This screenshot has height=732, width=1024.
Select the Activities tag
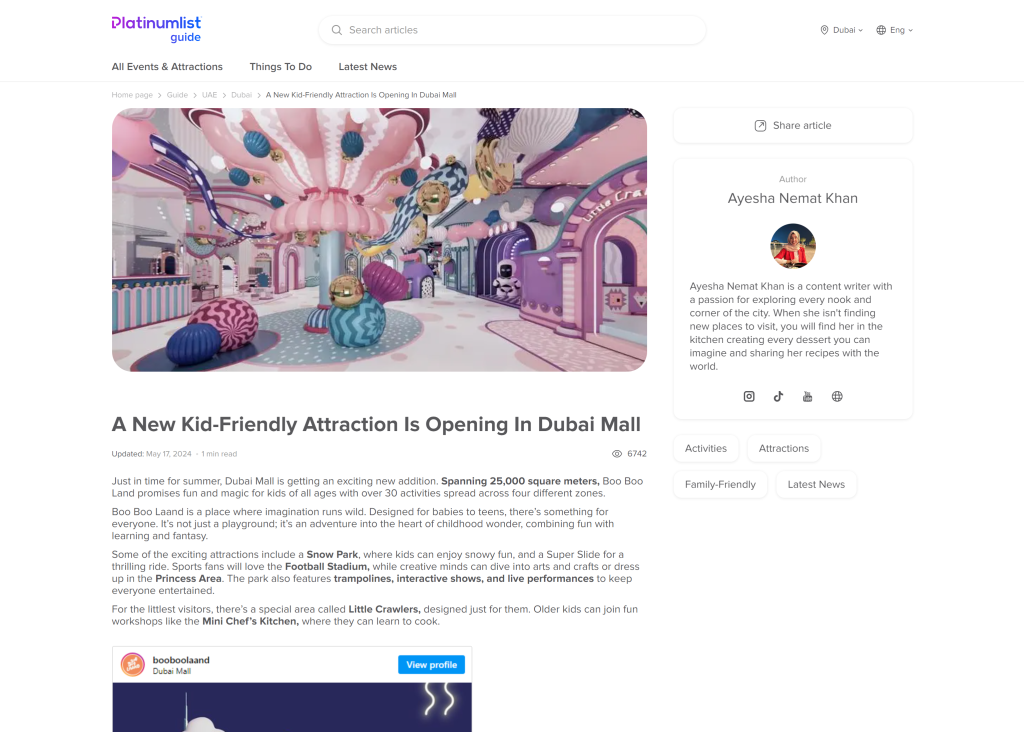(x=706, y=449)
